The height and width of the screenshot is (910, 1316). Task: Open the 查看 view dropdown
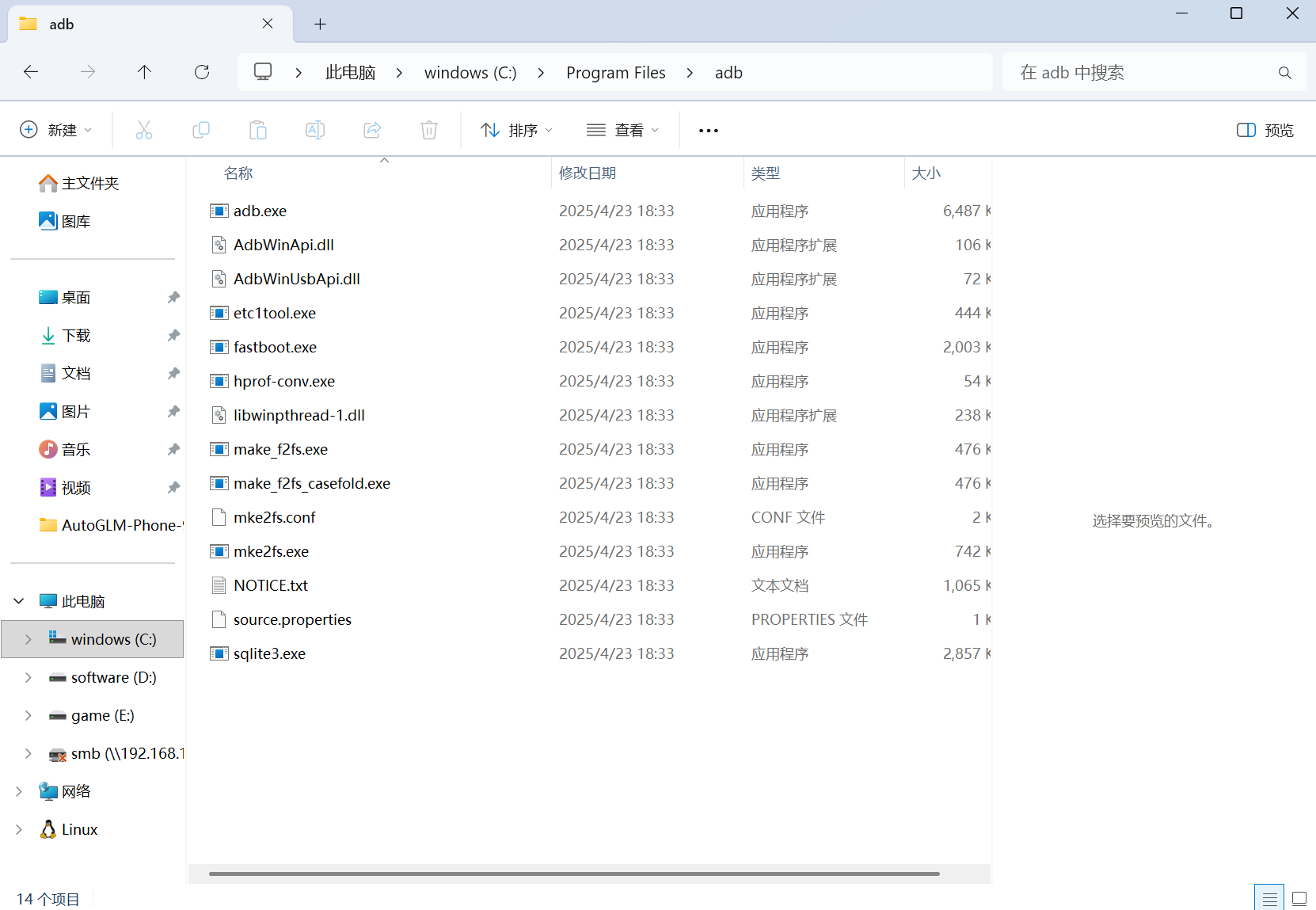coord(622,130)
